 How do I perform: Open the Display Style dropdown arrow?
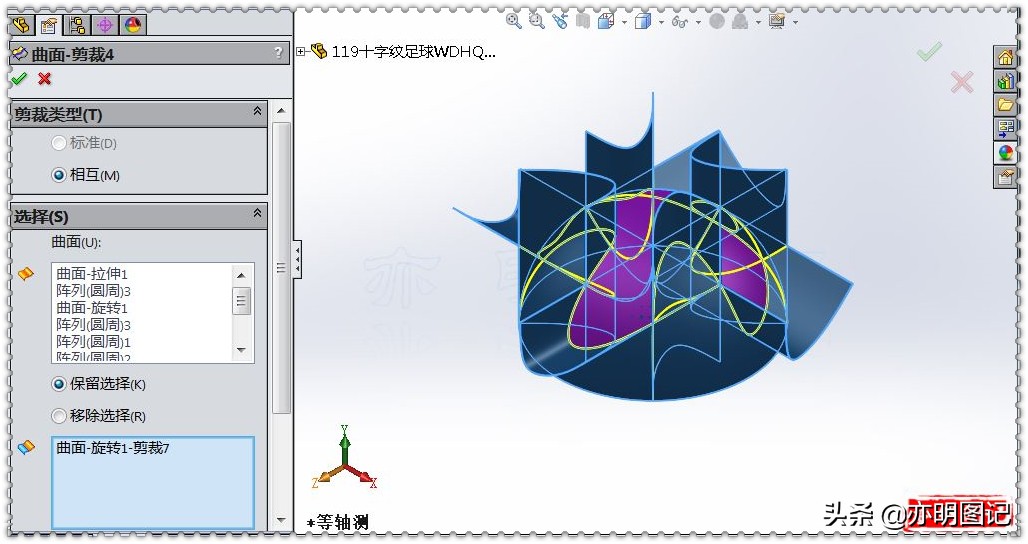click(x=661, y=22)
